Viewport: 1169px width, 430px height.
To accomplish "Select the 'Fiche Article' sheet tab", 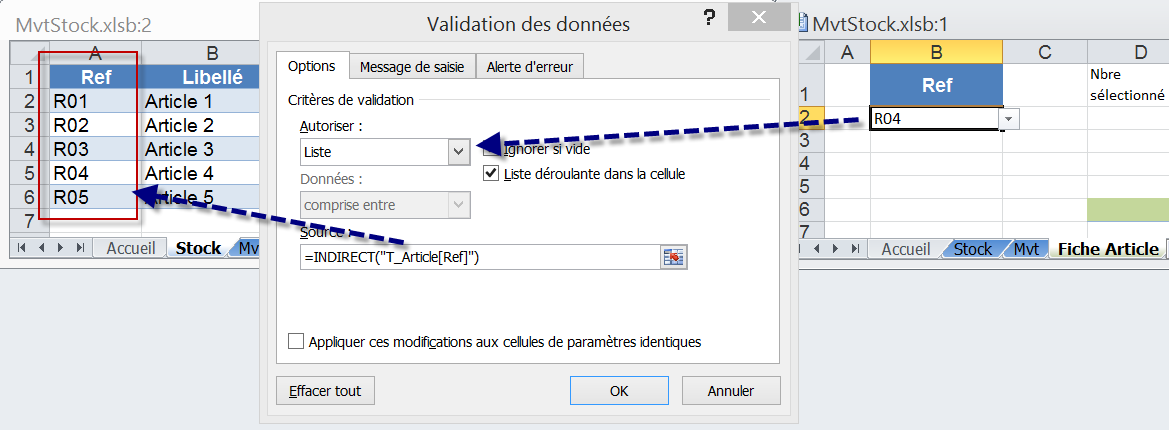I will pos(1108,249).
